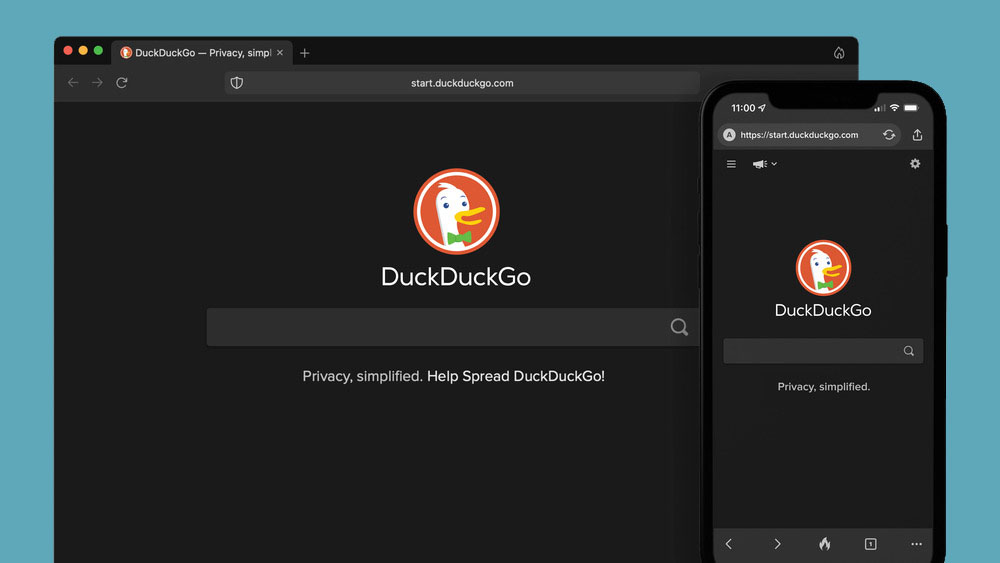Tap the phone search field
Image resolution: width=1000 pixels, height=563 pixels.
point(823,351)
